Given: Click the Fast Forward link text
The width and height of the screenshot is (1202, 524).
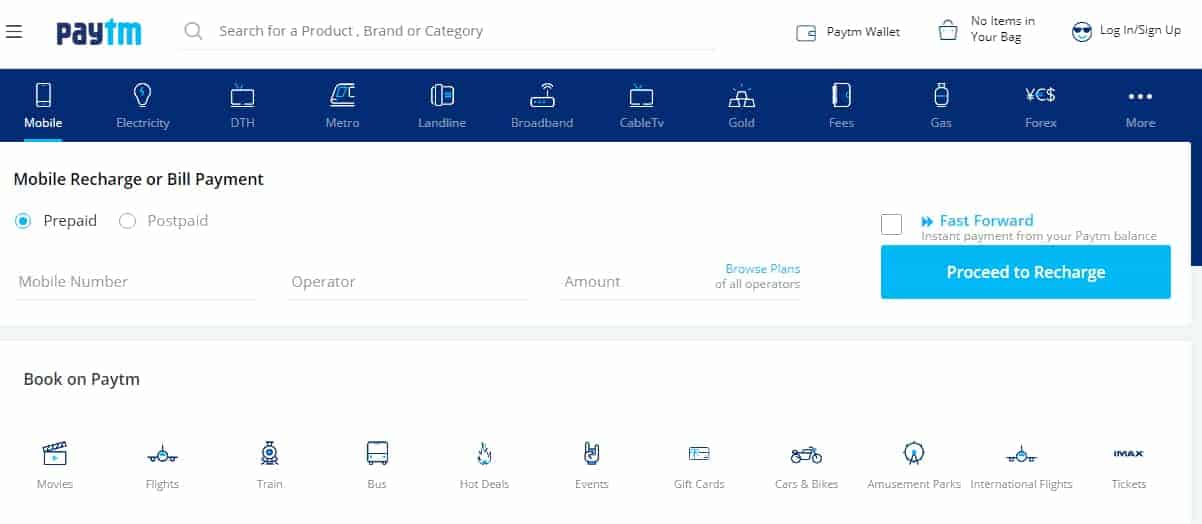Looking at the screenshot, I should click(986, 221).
